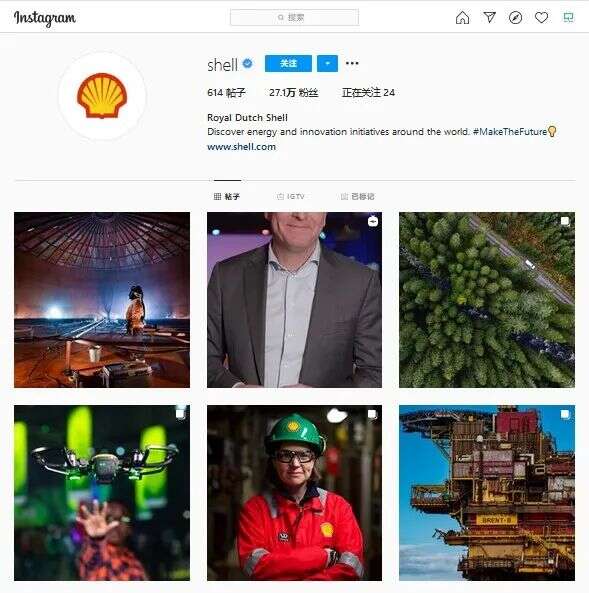Open direct messages paper plane icon
Viewport: 589px width, 593px height.
pos(490,17)
